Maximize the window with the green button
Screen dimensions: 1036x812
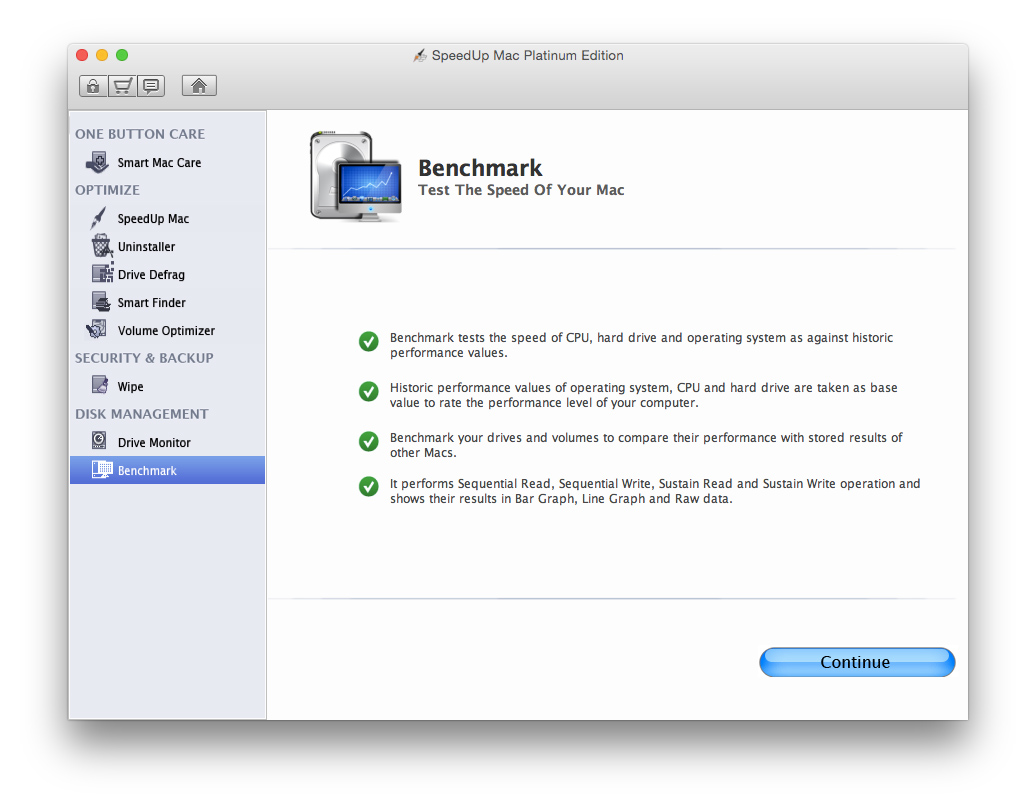[x=122, y=55]
